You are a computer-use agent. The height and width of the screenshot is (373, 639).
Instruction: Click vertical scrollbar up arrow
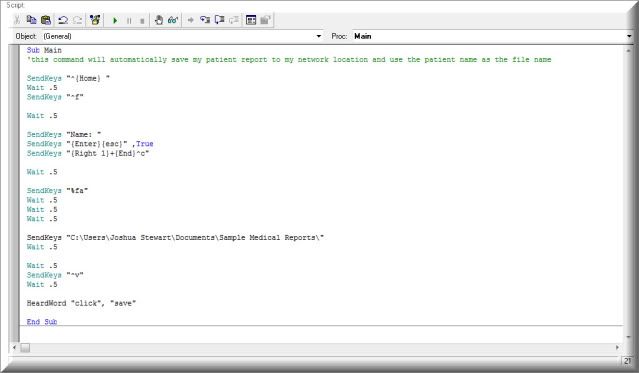(x=628, y=51)
